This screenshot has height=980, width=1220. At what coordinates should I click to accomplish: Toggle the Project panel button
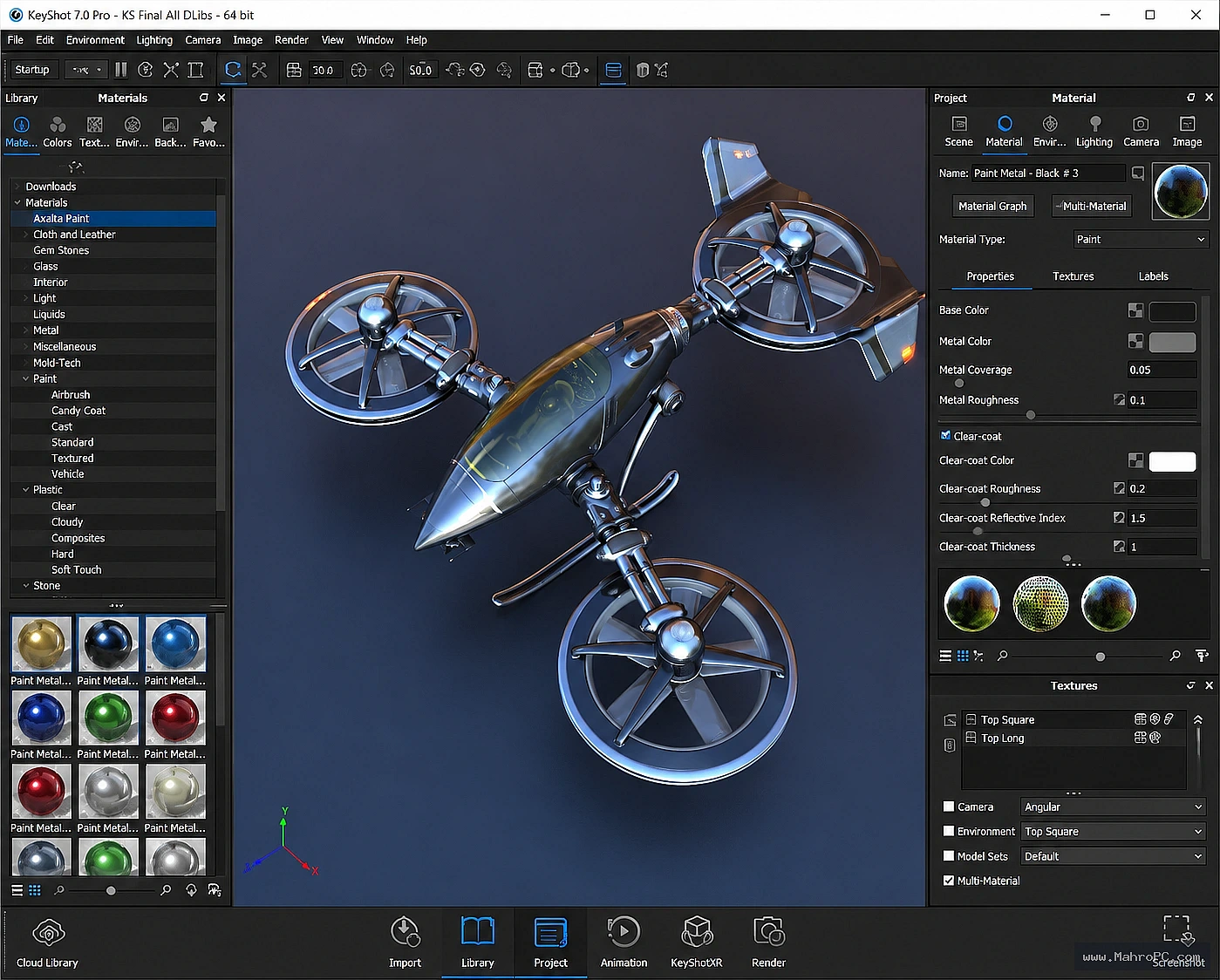coord(550,943)
